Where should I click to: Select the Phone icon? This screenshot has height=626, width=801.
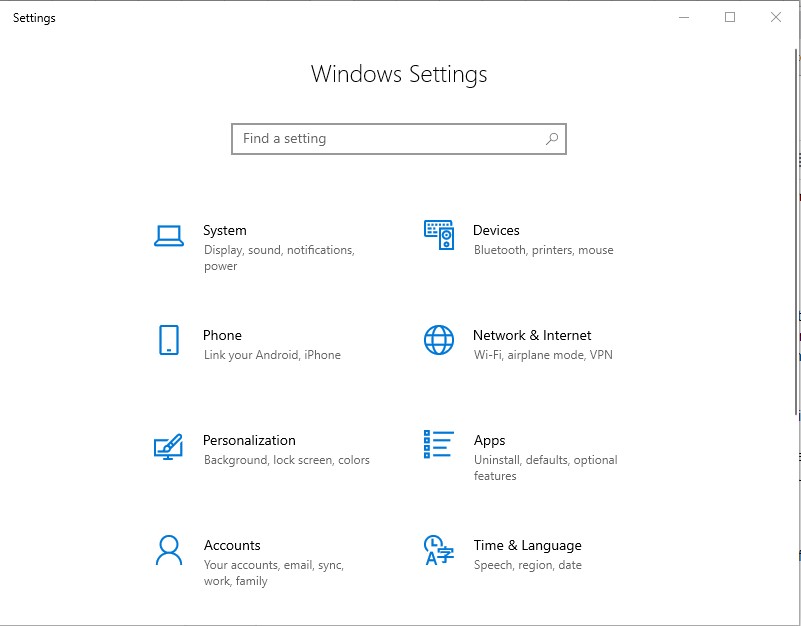169,340
